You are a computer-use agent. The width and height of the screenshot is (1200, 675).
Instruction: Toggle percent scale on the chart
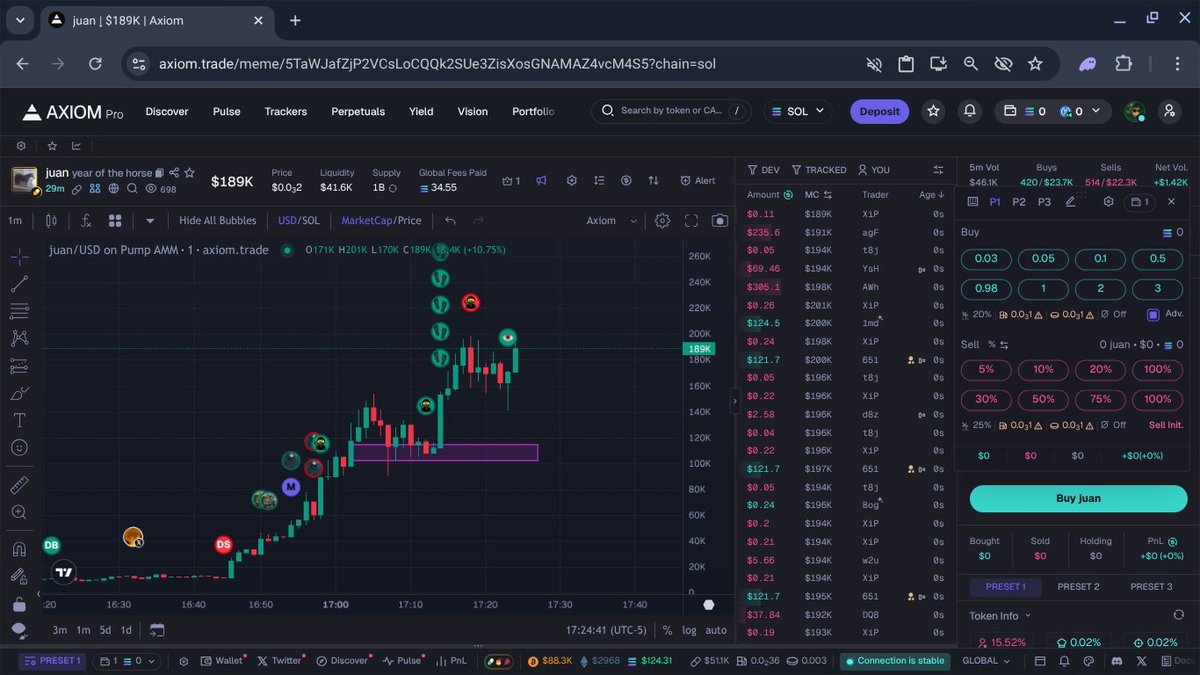[667, 630]
